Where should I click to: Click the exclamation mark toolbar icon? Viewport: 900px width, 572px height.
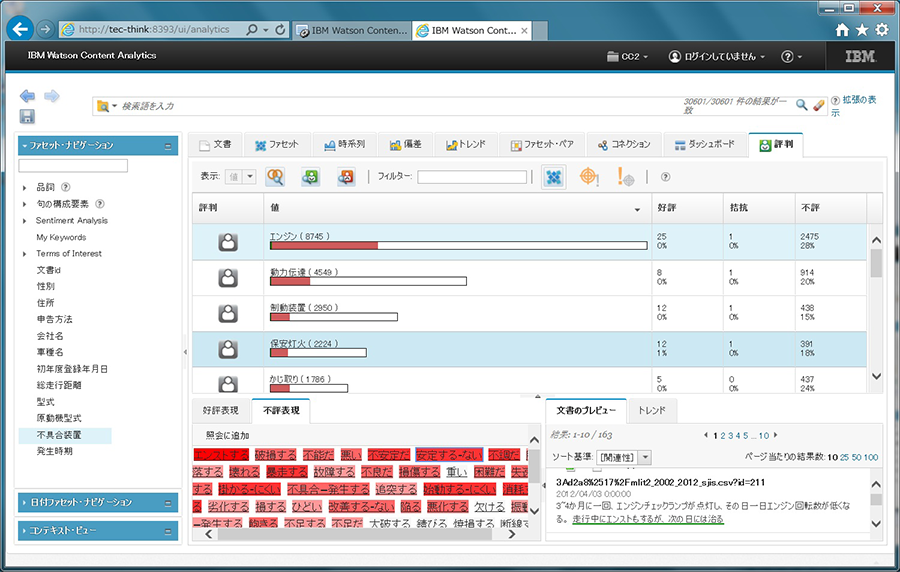(x=625, y=176)
